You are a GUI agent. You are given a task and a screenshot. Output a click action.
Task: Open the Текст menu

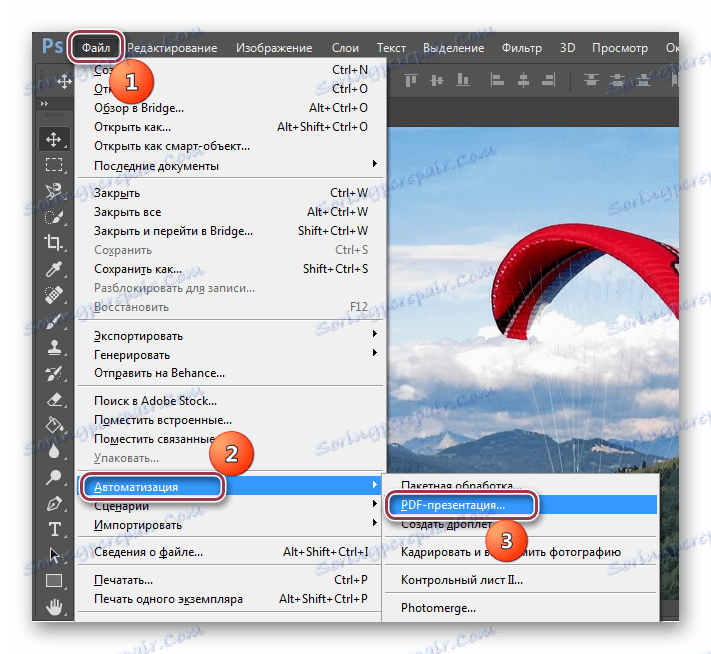coord(391,48)
